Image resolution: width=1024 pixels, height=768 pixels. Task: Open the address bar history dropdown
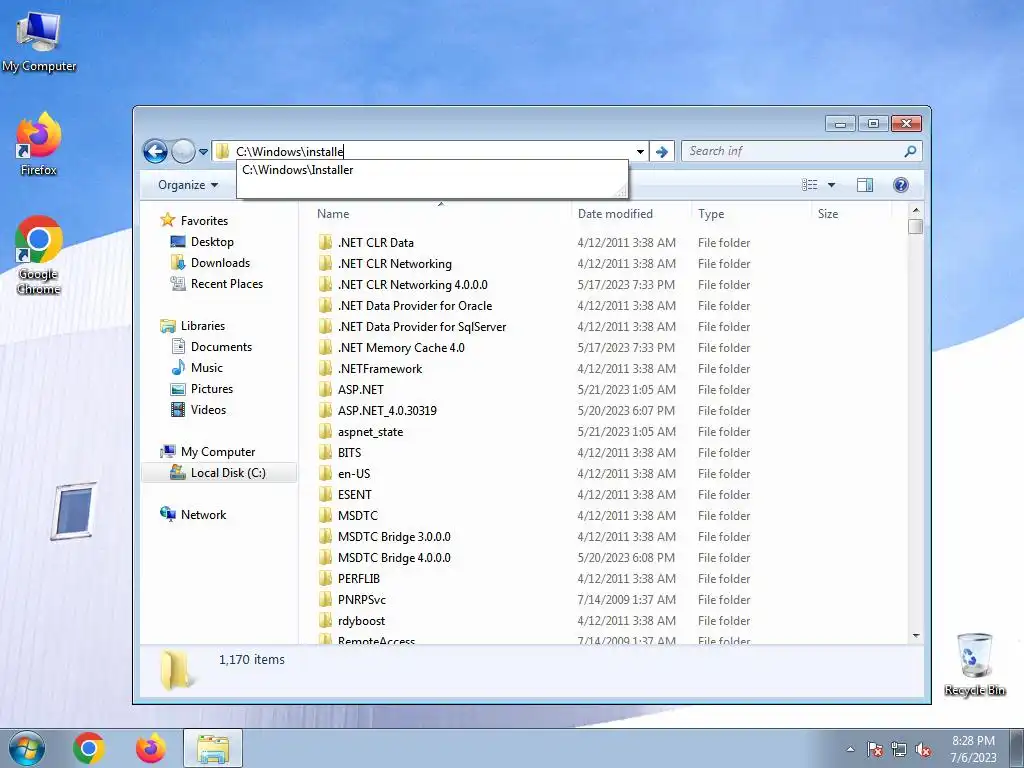pyautogui.click(x=640, y=152)
